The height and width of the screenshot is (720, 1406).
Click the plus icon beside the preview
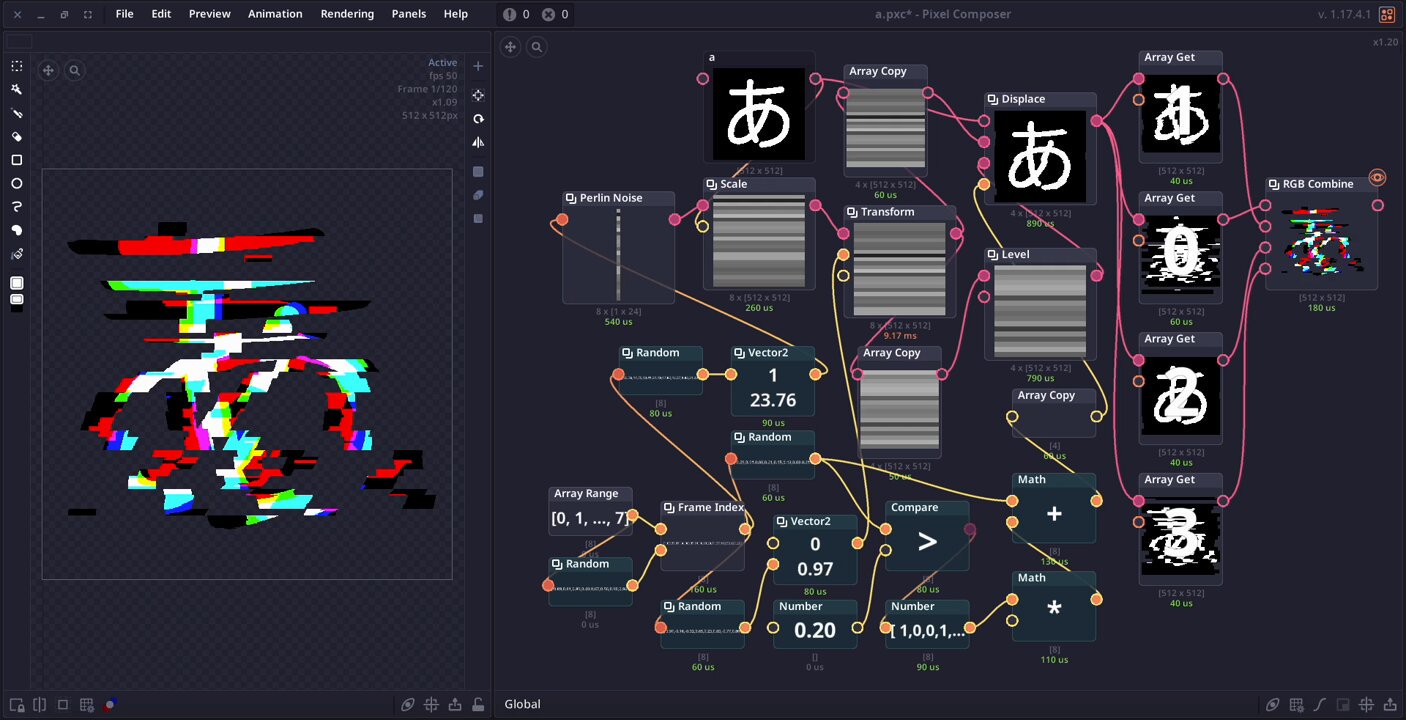coord(478,66)
